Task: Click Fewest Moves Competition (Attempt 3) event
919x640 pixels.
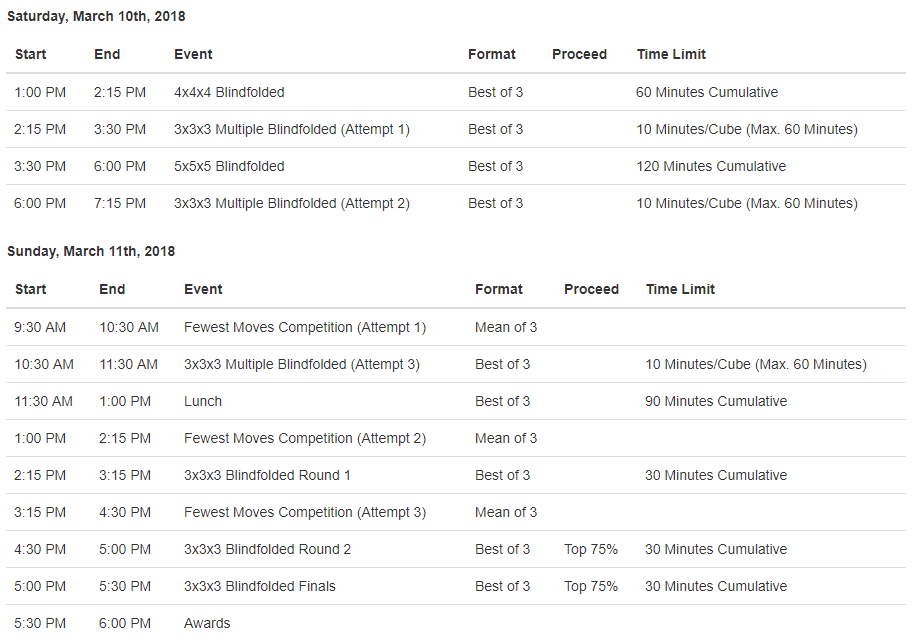Action: (x=305, y=512)
